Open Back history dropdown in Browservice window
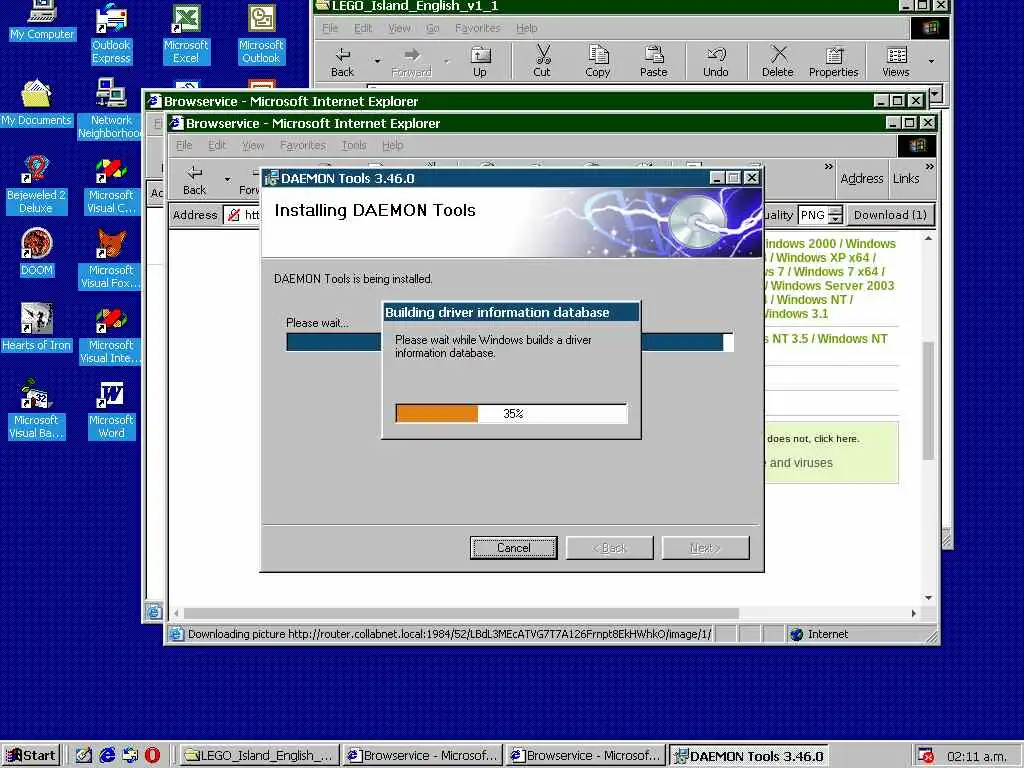 coord(227,180)
